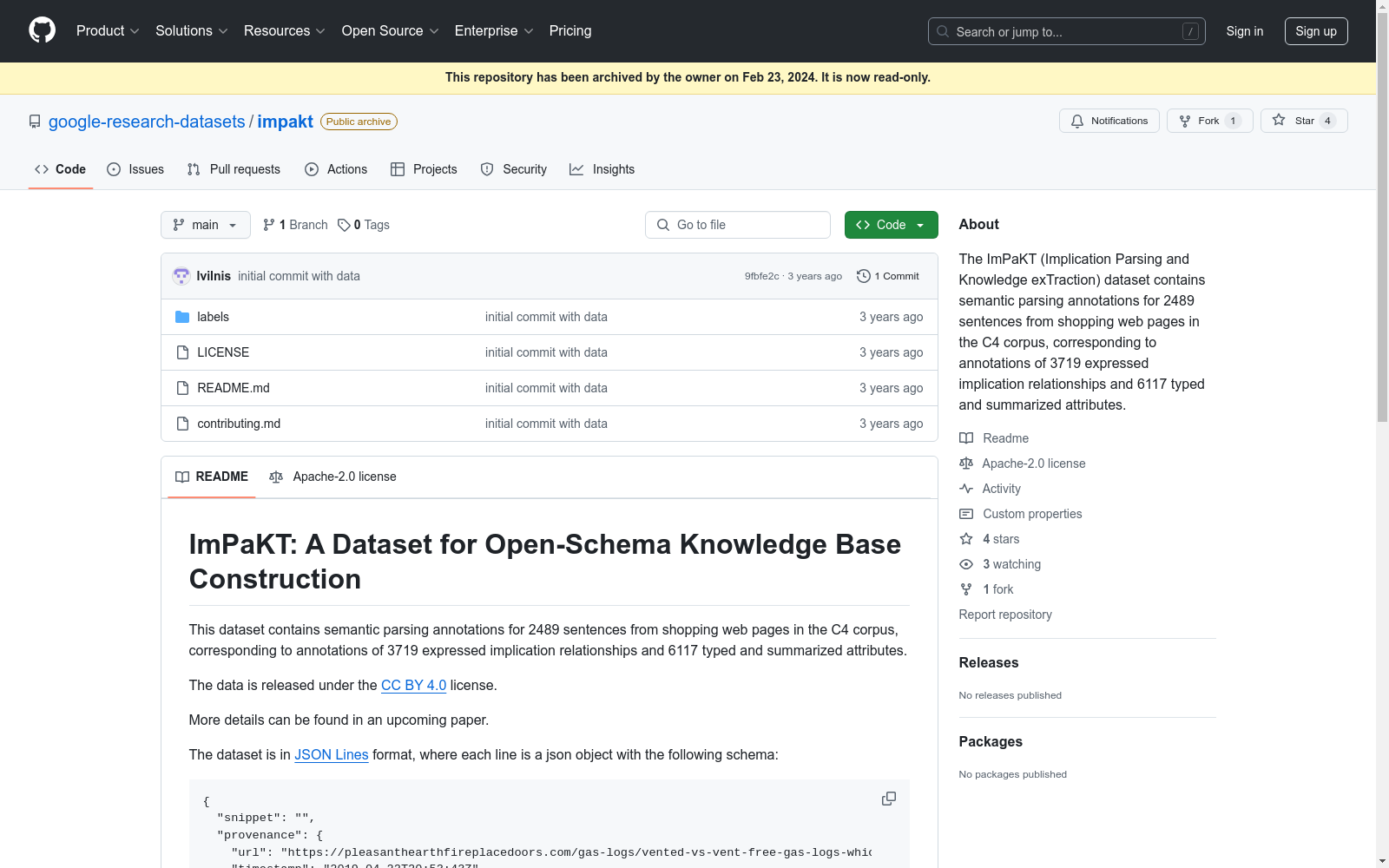Click the Custom properties note icon
The height and width of the screenshot is (868, 1389).
click(966, 514)
